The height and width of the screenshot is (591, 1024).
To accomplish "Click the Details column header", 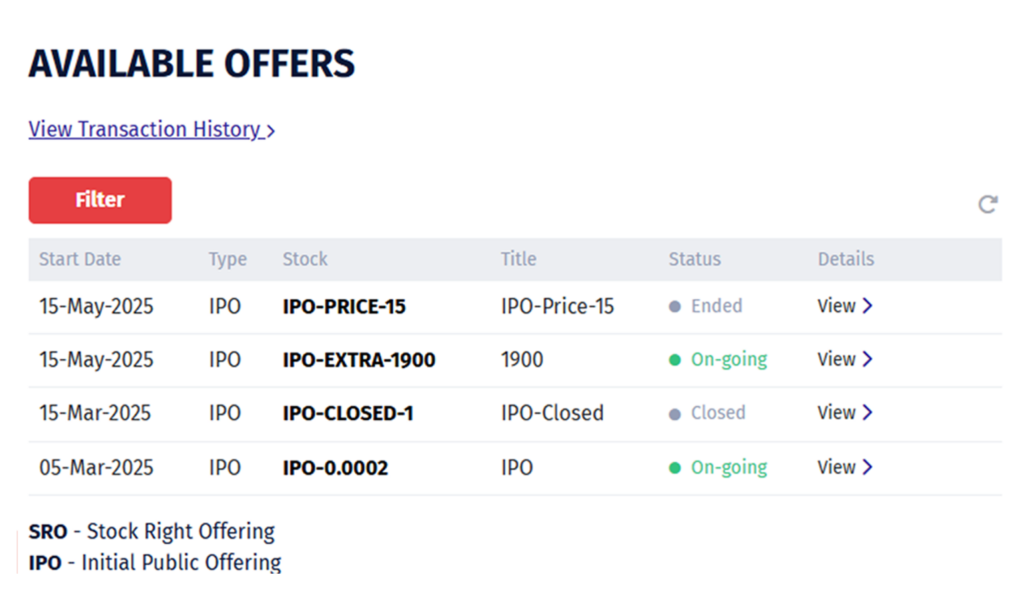I will pos(846,259).
